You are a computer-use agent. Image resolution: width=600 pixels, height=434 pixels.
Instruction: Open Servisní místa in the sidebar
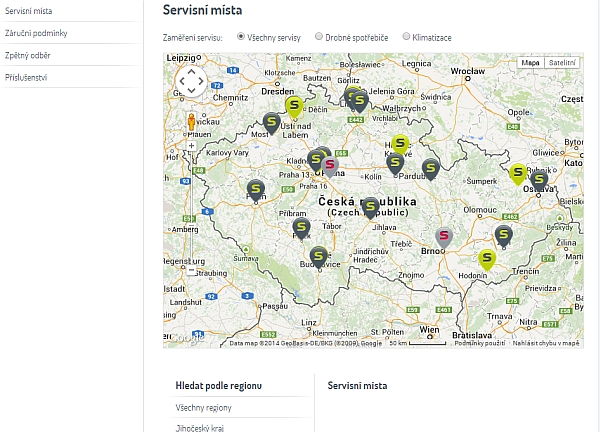pos(29,11)
